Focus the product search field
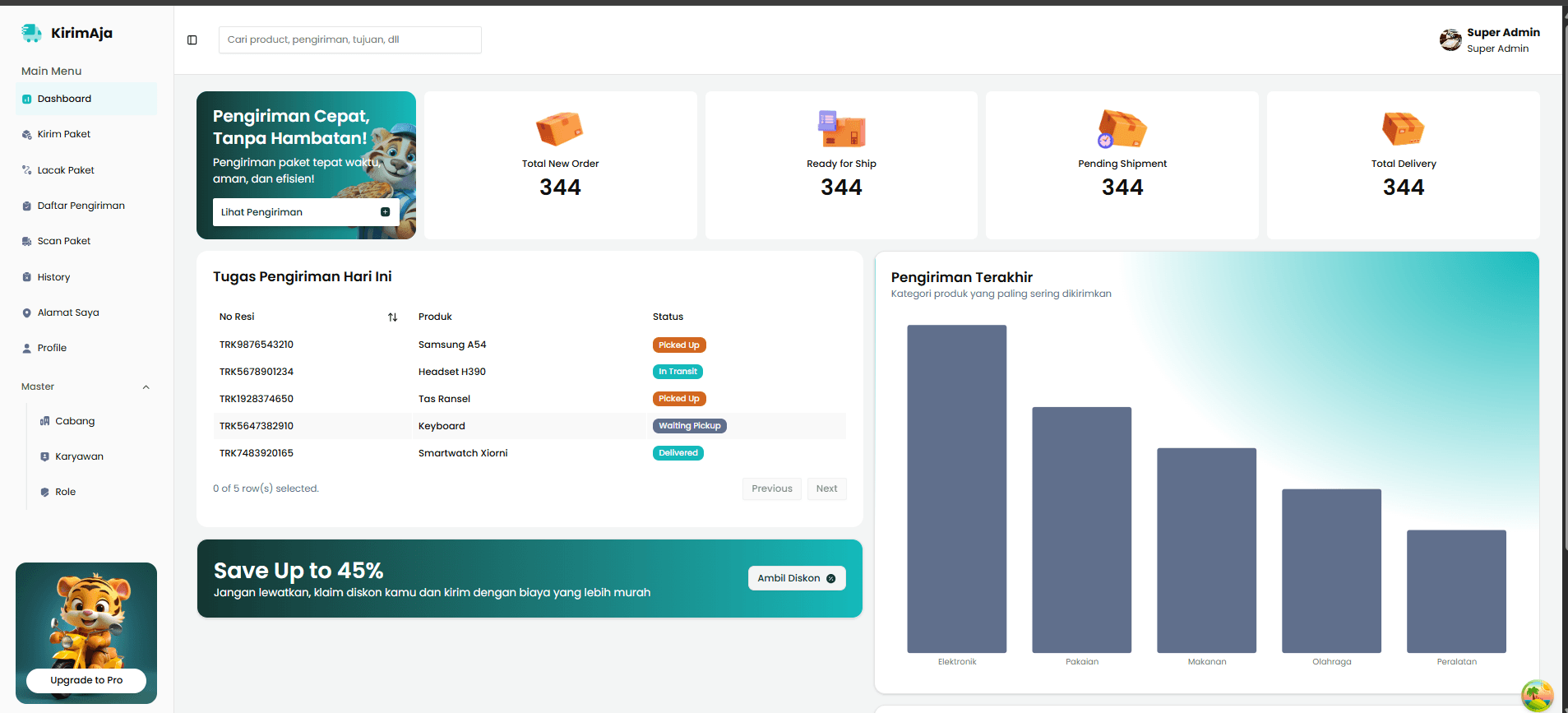Viewport: 1568px width, 713px height. pos(350,39)
